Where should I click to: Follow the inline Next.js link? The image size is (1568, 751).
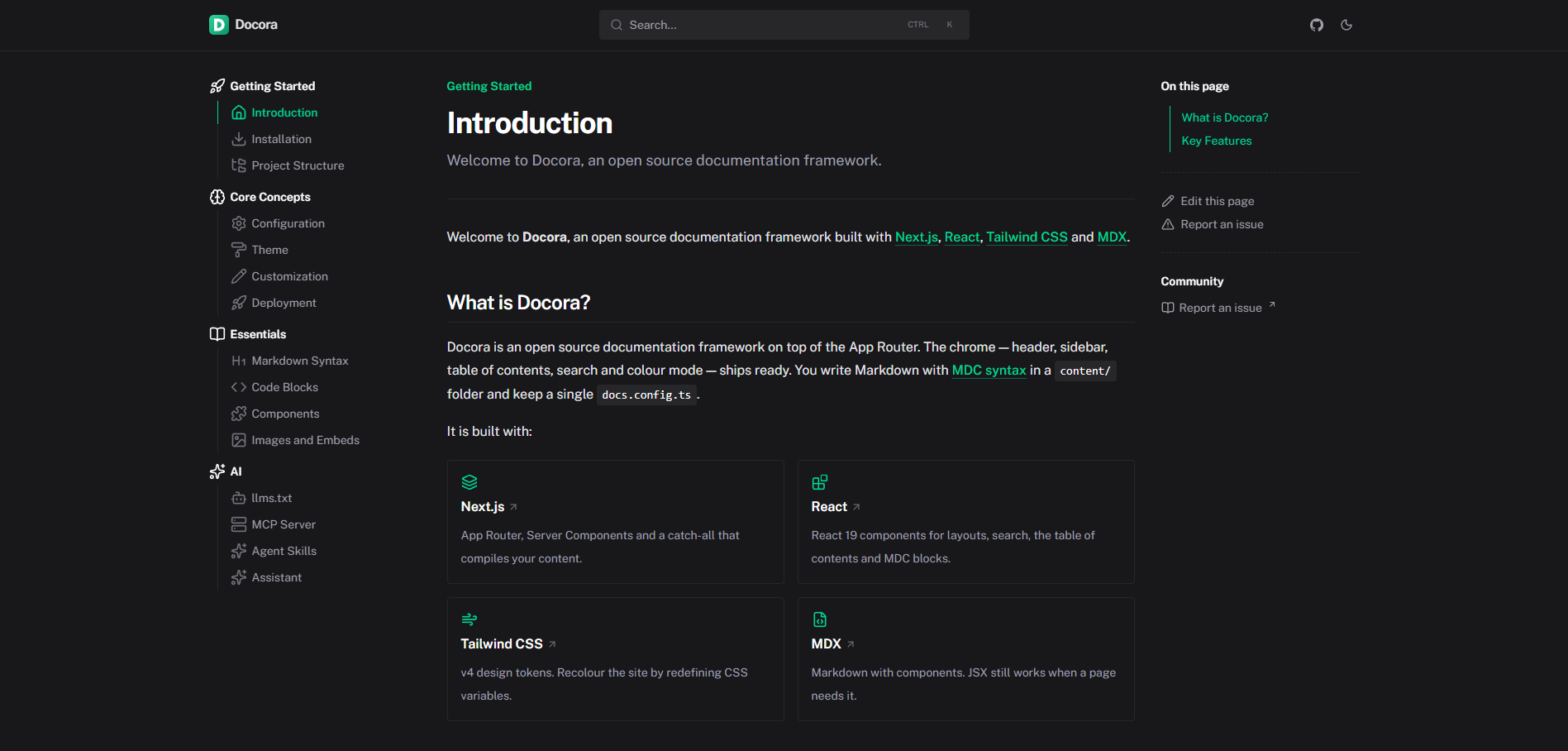point(917,237)
